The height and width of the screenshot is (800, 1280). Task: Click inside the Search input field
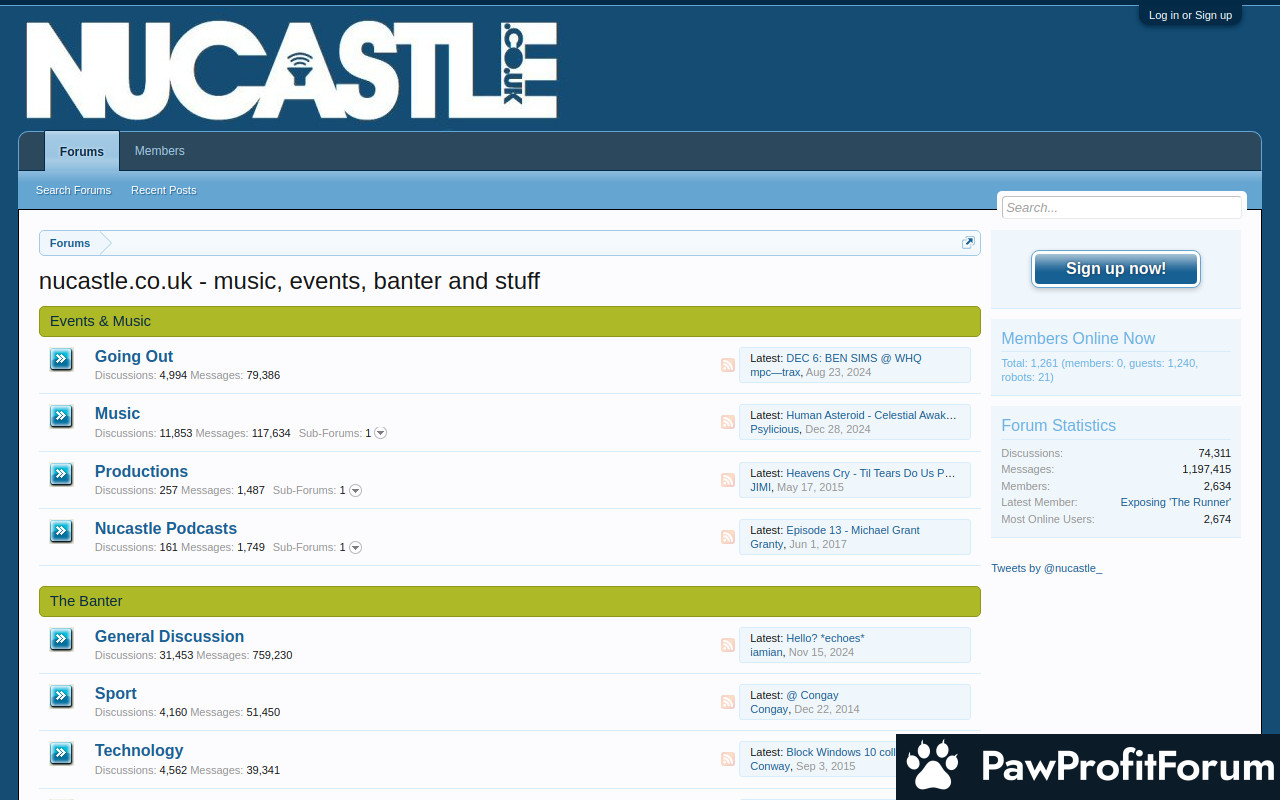1121,208
